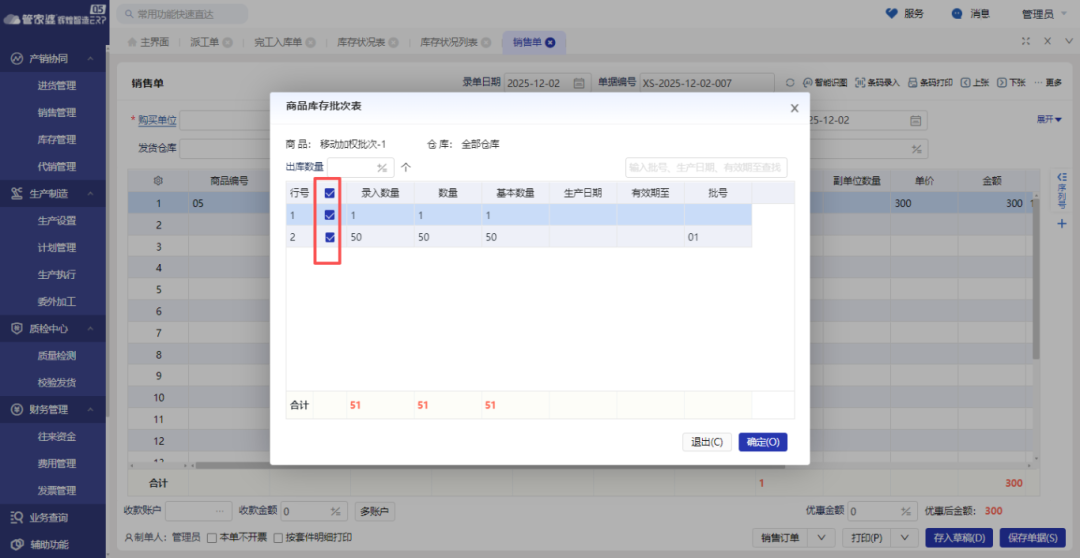Click the 条码打印 barcode print icon
The height and width of the screenshot is (558, 1080).
pos(913,83)
